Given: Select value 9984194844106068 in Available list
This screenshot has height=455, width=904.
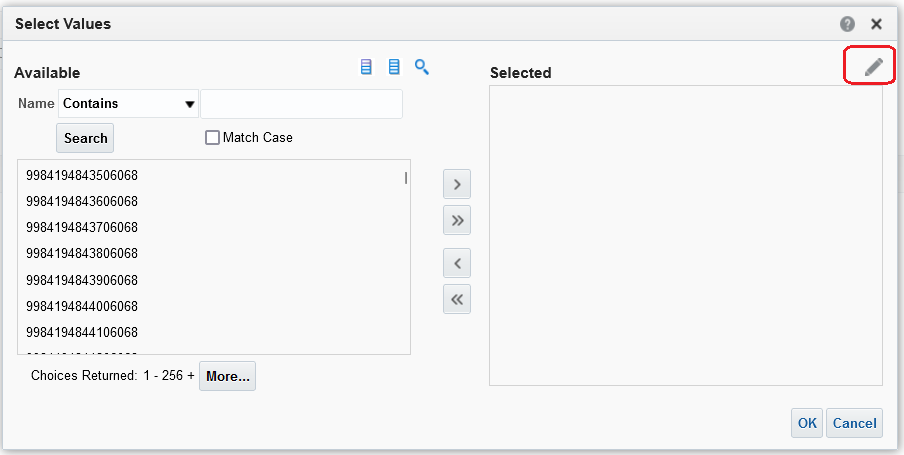Looking at the screenshot, I should coord(82,332).
